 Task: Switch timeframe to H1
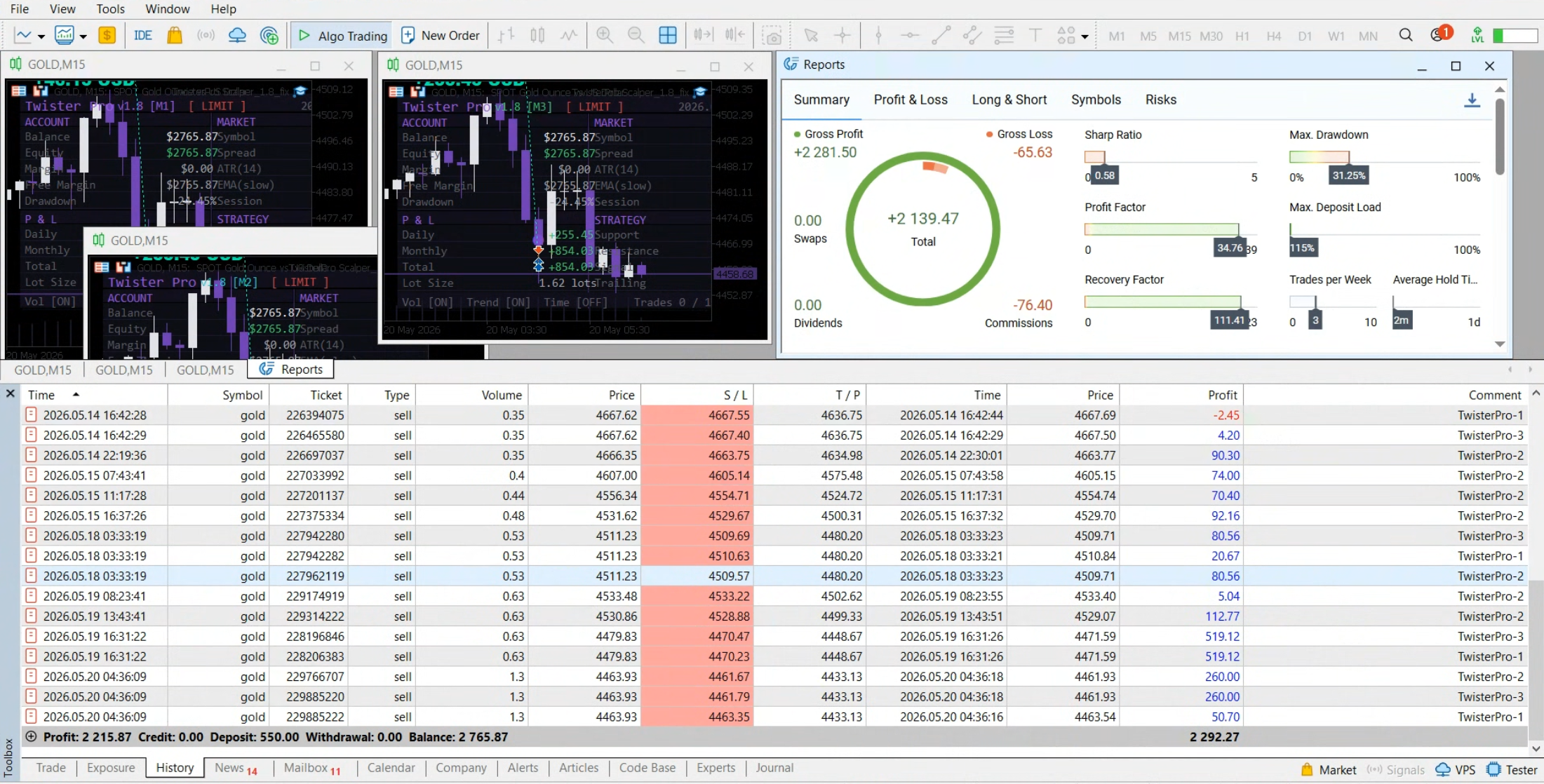(1242, 36)
